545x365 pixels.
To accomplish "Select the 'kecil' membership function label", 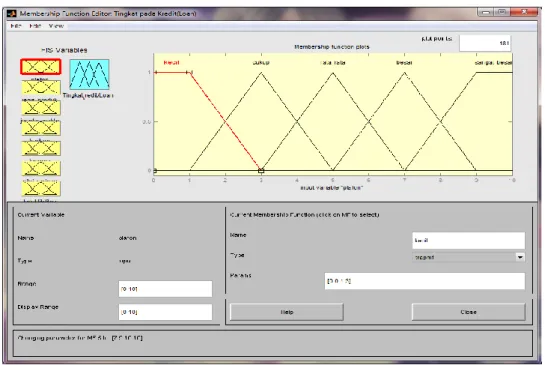I will [x=171, y=63].
